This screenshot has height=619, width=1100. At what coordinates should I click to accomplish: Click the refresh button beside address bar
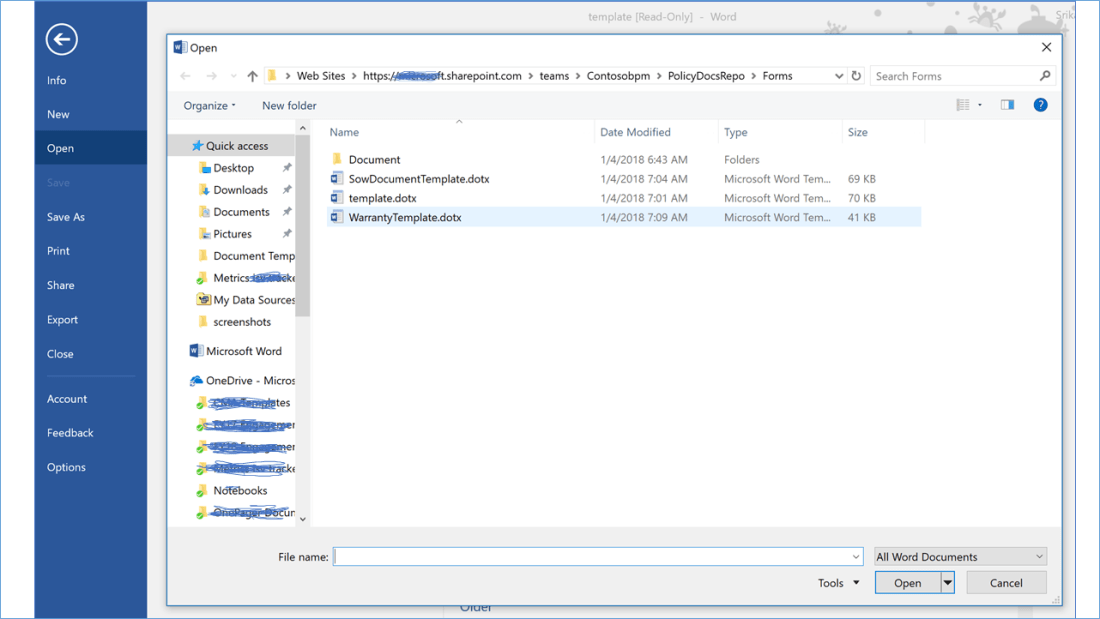coord(856,76)
